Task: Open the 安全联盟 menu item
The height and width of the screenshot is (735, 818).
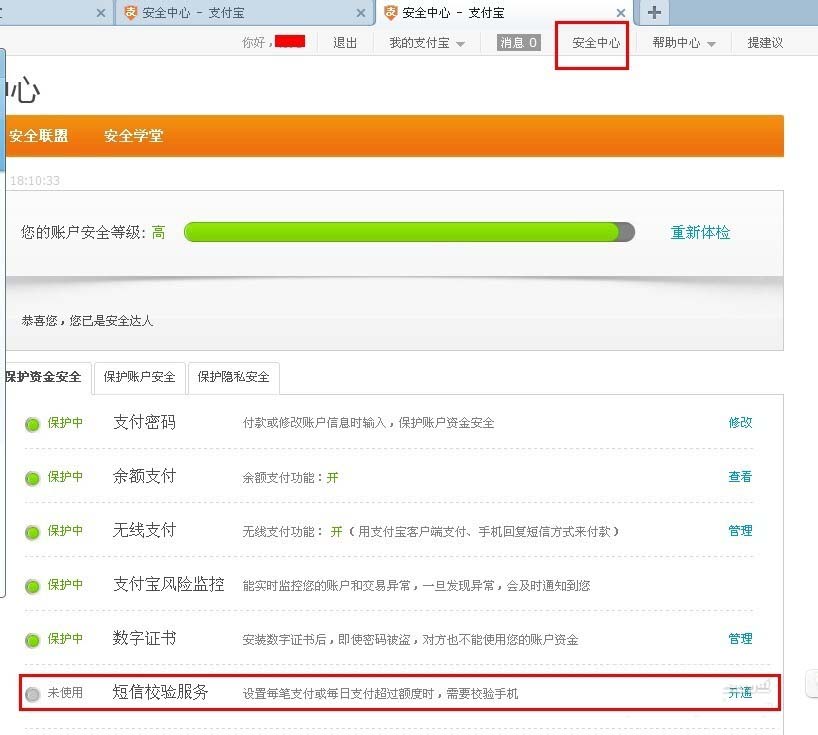Action: click(x=39, y=136)
